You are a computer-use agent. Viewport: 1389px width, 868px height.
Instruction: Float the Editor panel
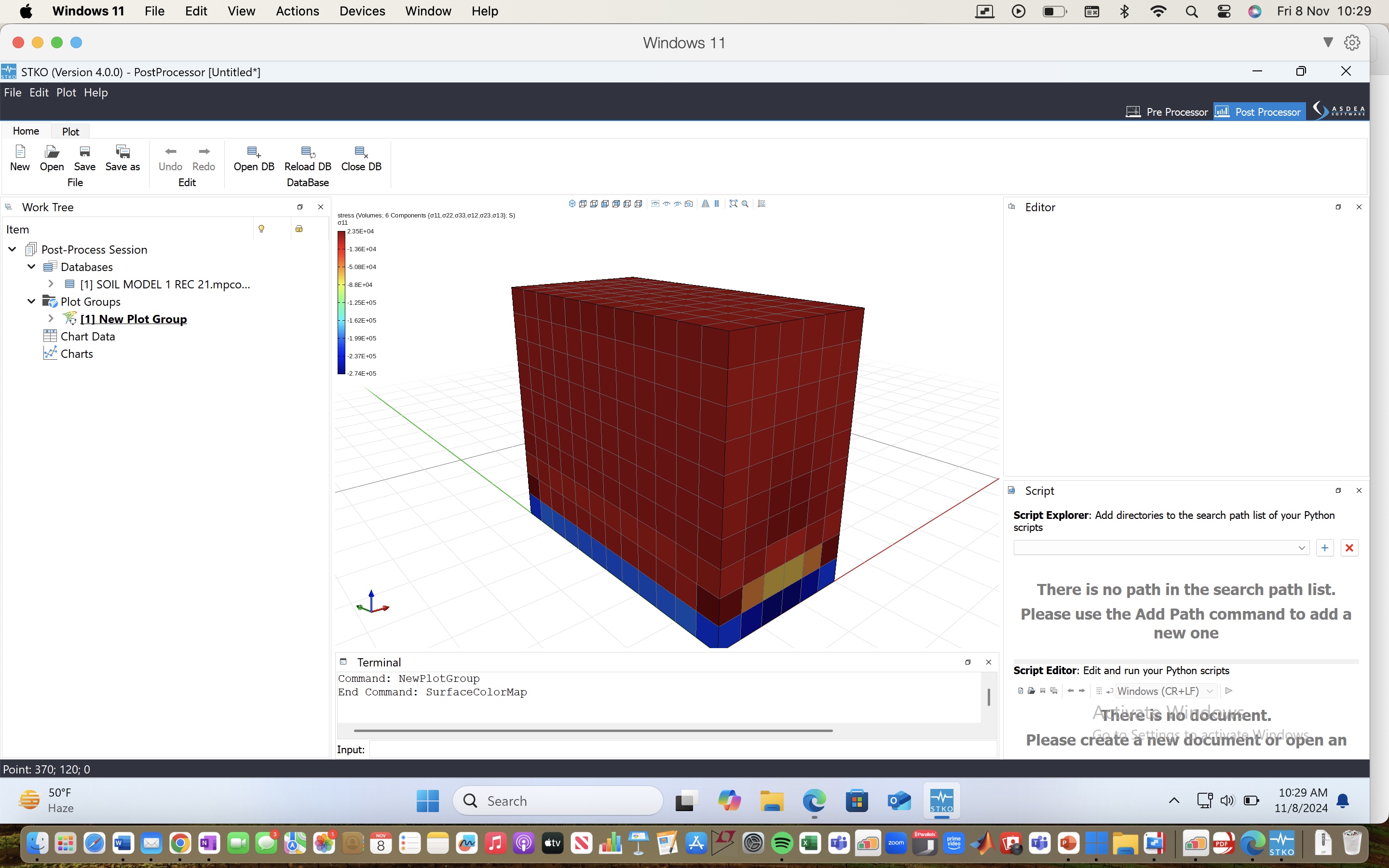[x=1338, y=207]
